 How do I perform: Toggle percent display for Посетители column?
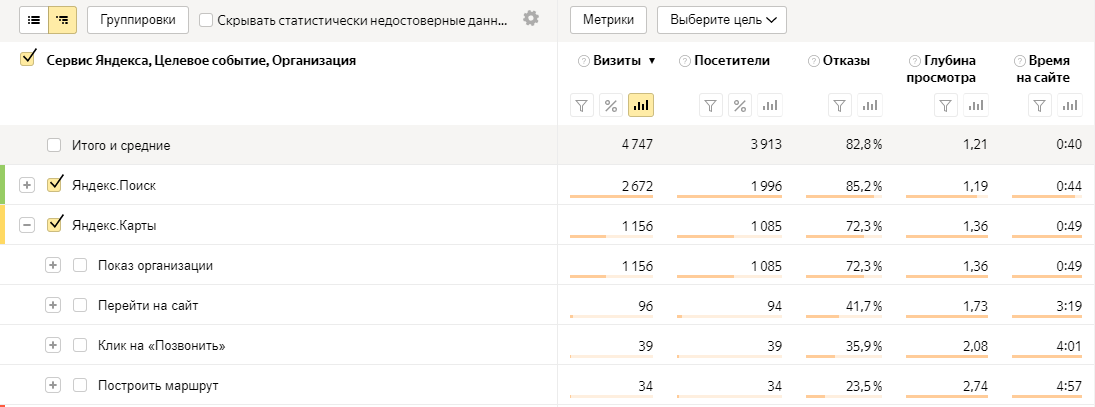tap(740, 105)
